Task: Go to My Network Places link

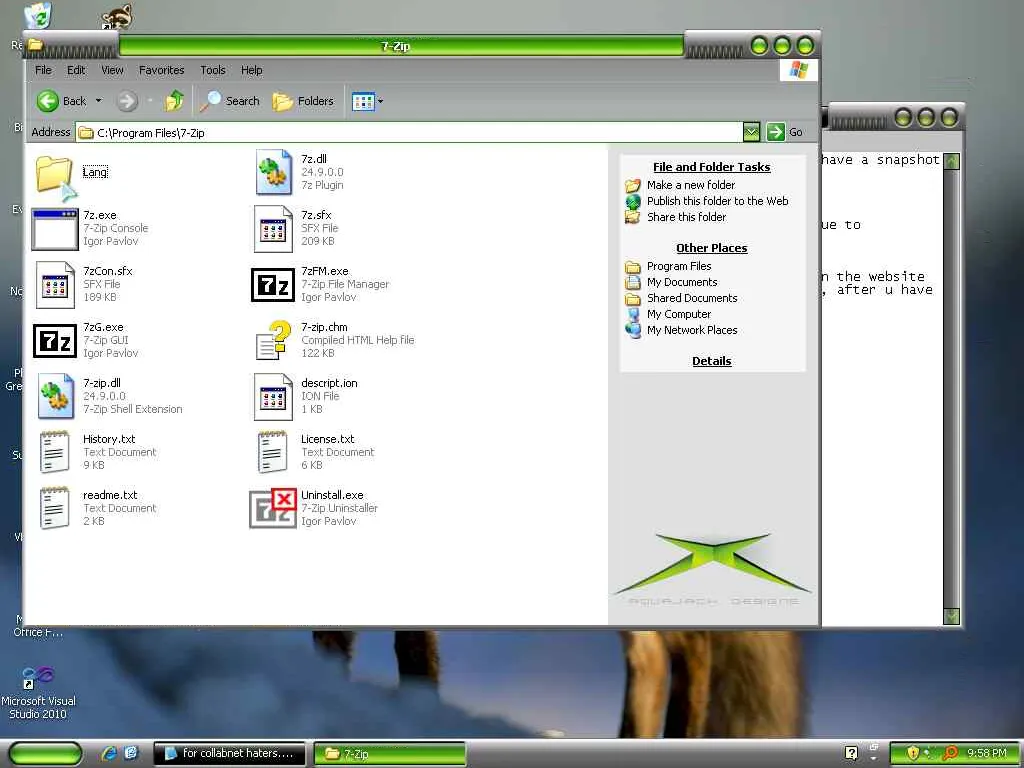Action: coord(692,330)
